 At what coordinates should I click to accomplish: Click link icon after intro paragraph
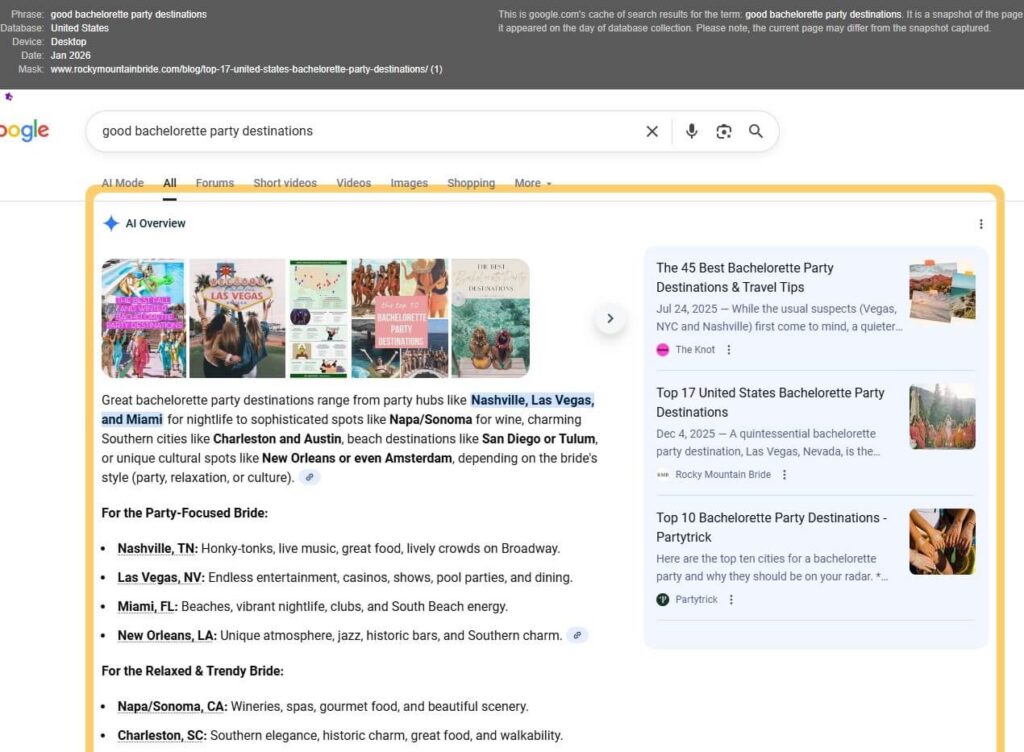click(310, 478)
